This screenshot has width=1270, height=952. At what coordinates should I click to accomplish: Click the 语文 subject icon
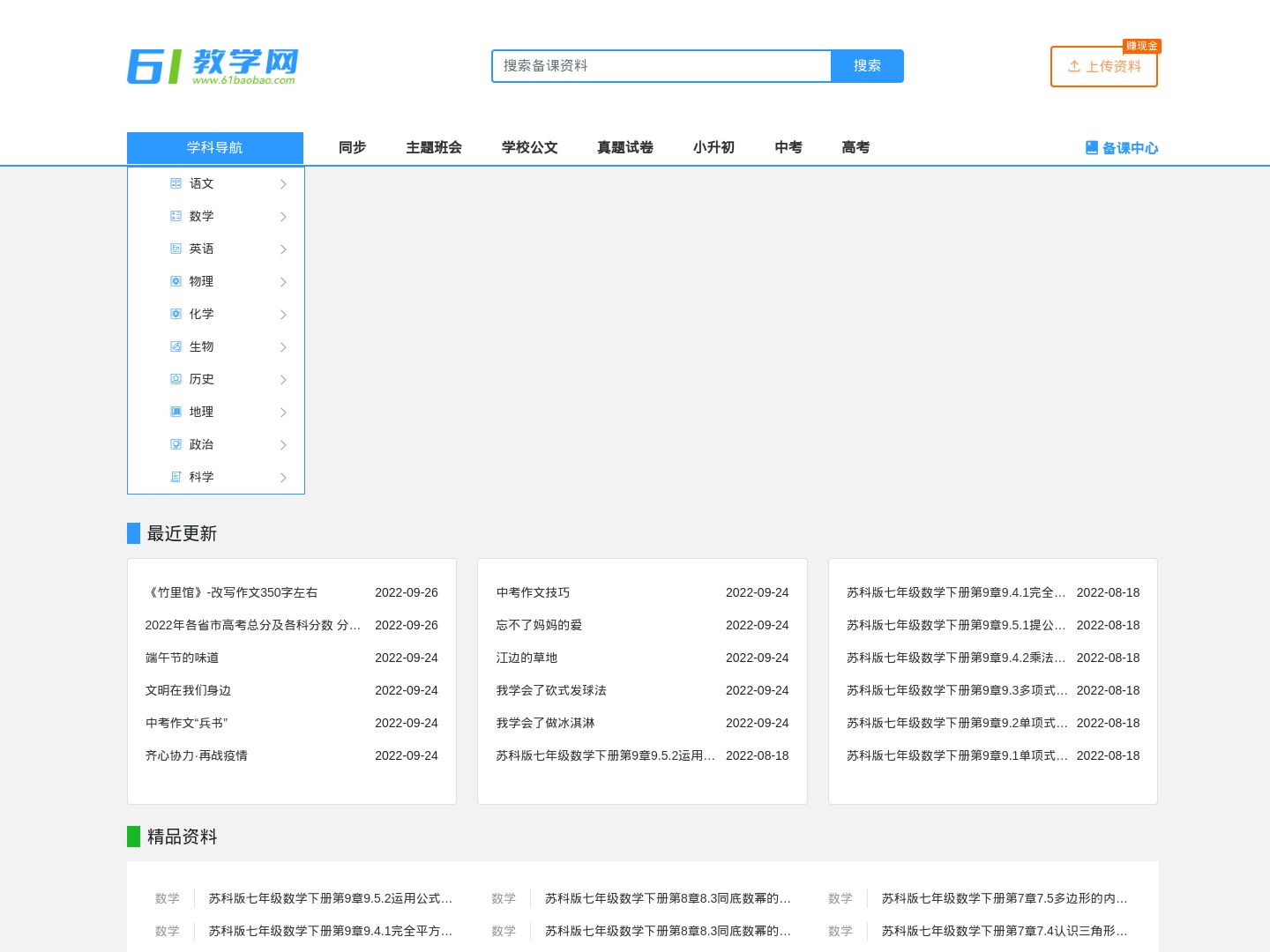176,183
